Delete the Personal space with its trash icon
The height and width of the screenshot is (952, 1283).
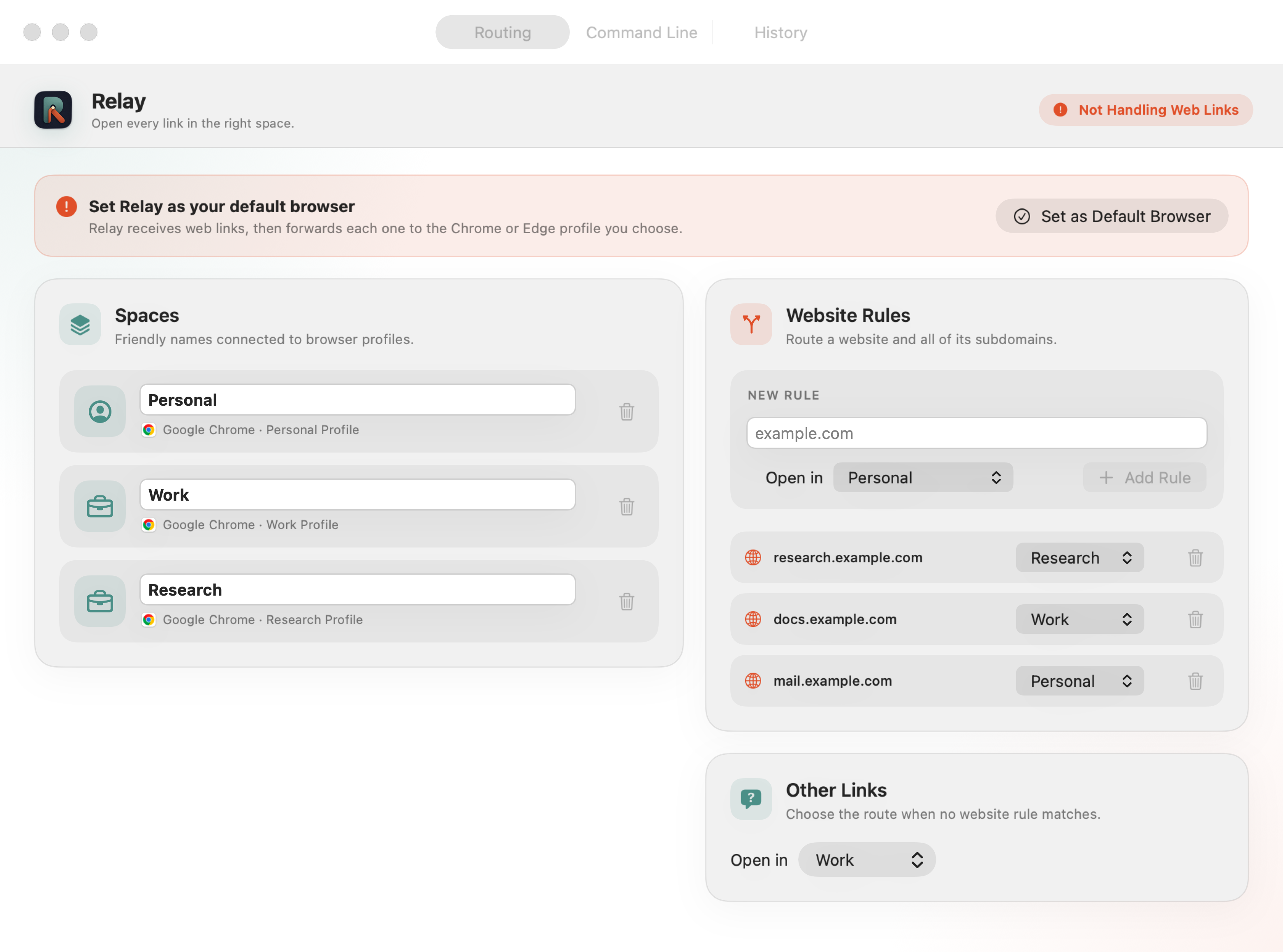(x=627, y=411)
